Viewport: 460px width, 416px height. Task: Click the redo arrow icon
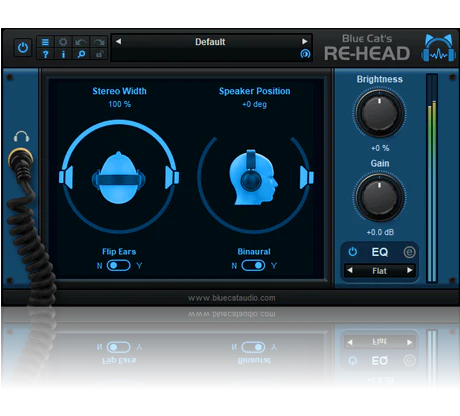coord(99,42)
